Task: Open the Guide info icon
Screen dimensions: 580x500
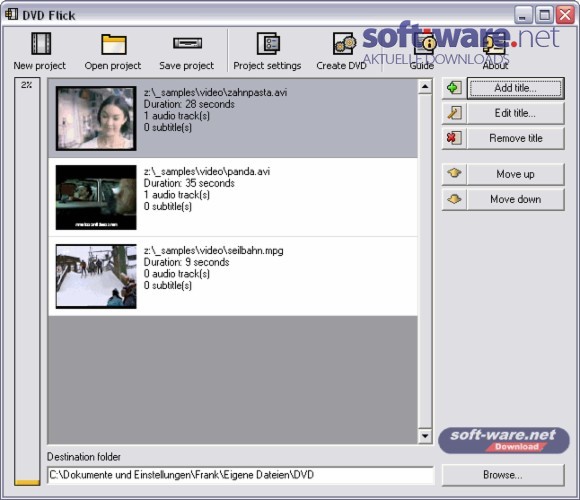Action: 424,44
